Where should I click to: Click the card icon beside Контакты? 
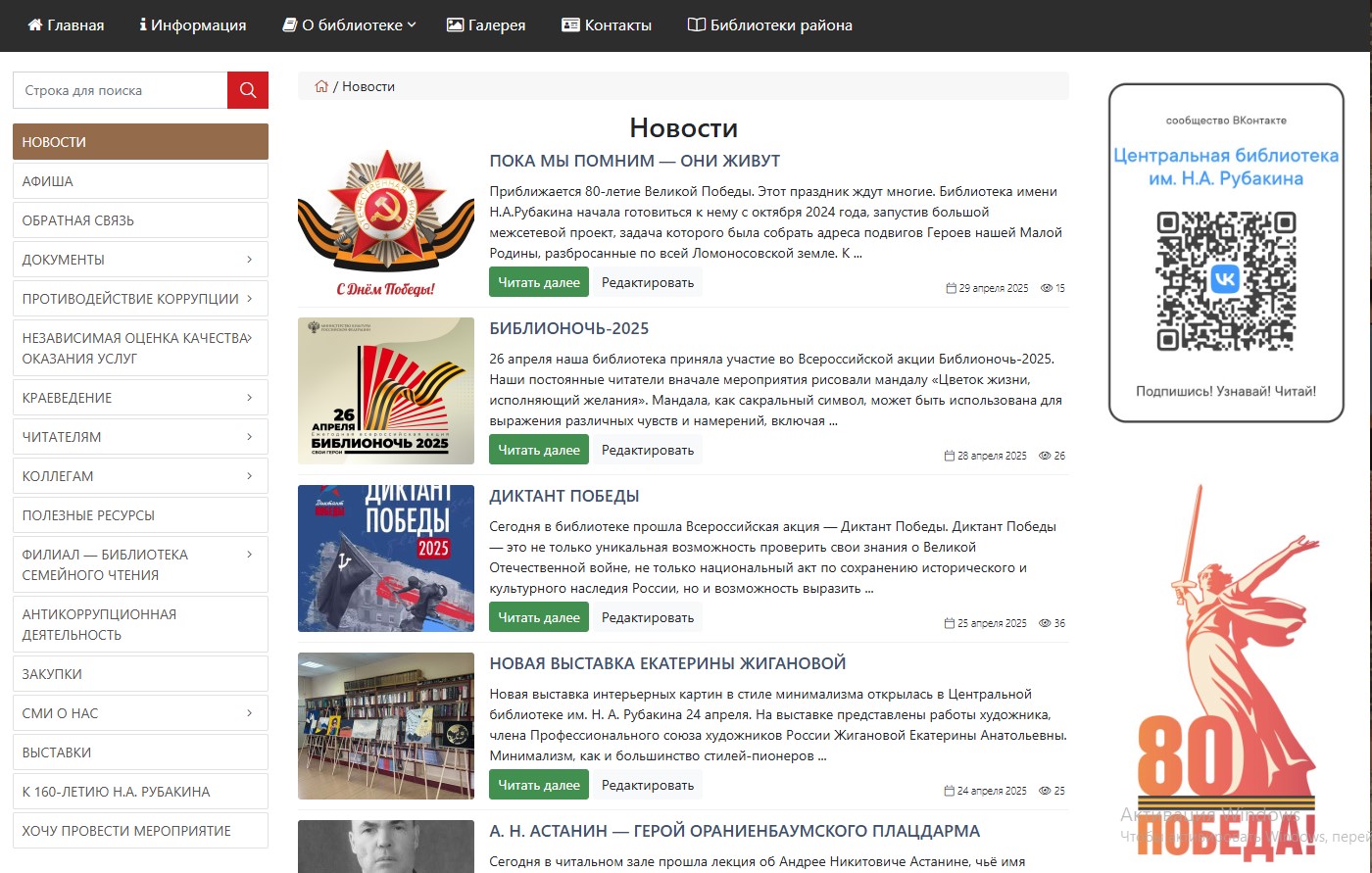pyautogui.click(x=570, y=25)
